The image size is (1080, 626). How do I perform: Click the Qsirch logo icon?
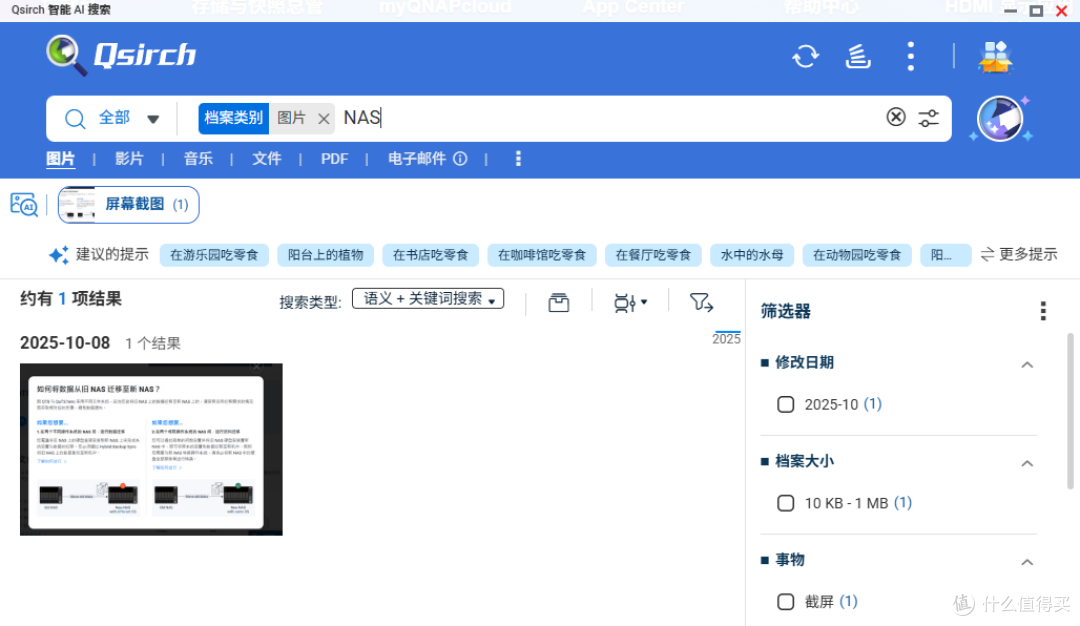pyautogui.click(x=66, y=55)
